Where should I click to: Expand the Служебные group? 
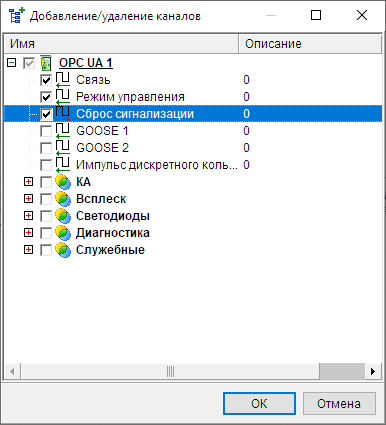(29, 250)
